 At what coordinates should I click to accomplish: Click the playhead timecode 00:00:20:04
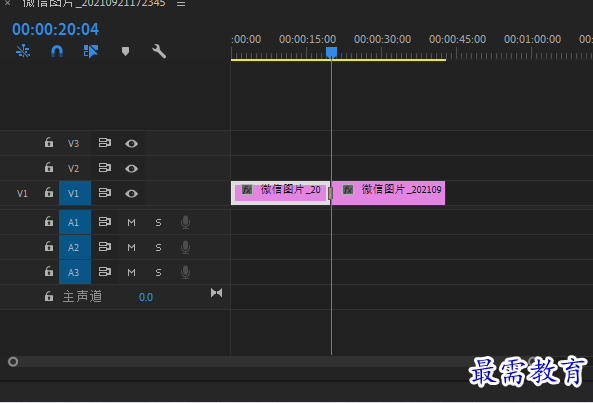tap(55, 29)
